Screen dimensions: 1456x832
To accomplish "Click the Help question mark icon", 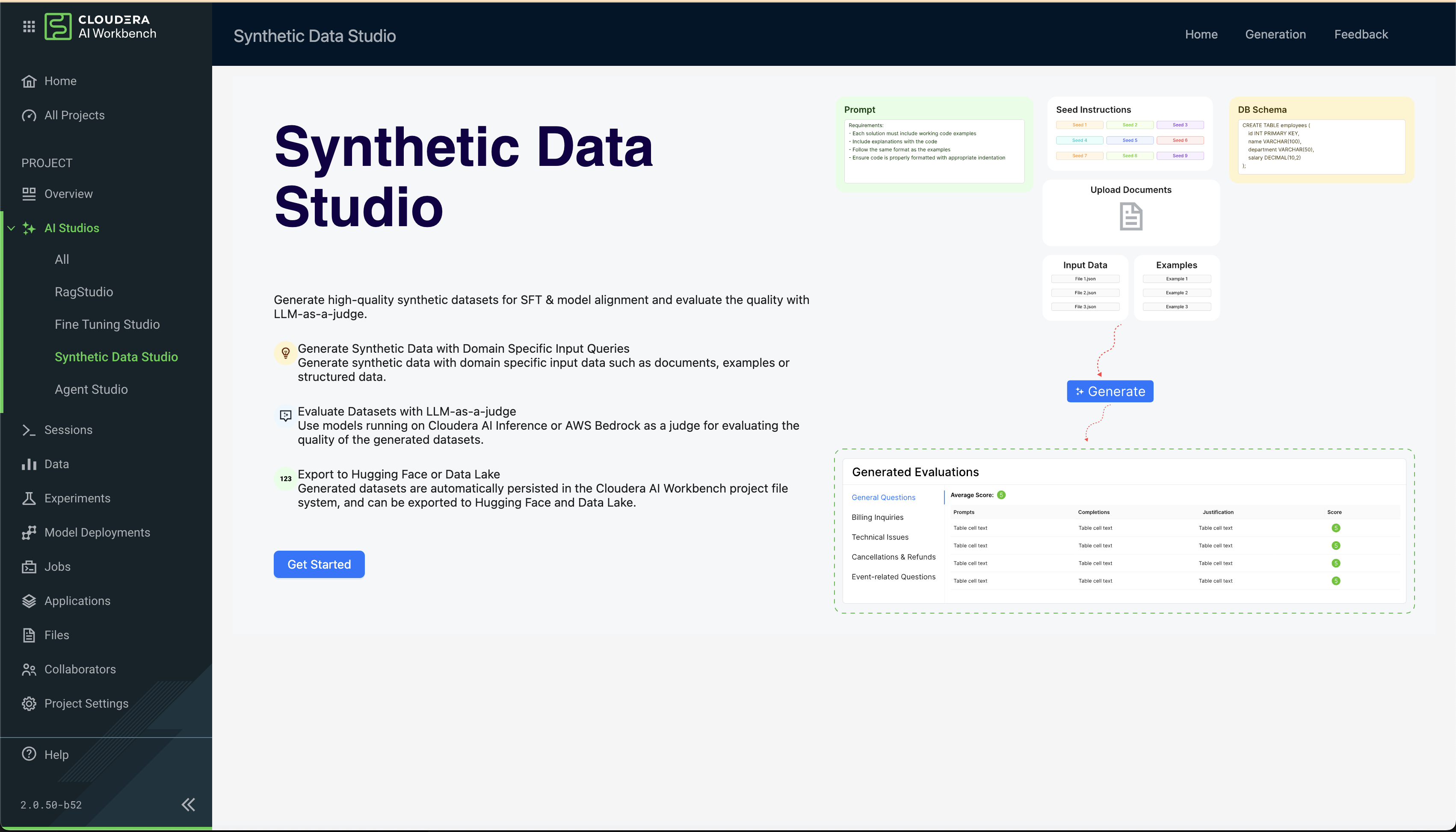I will tap(29, 754).
